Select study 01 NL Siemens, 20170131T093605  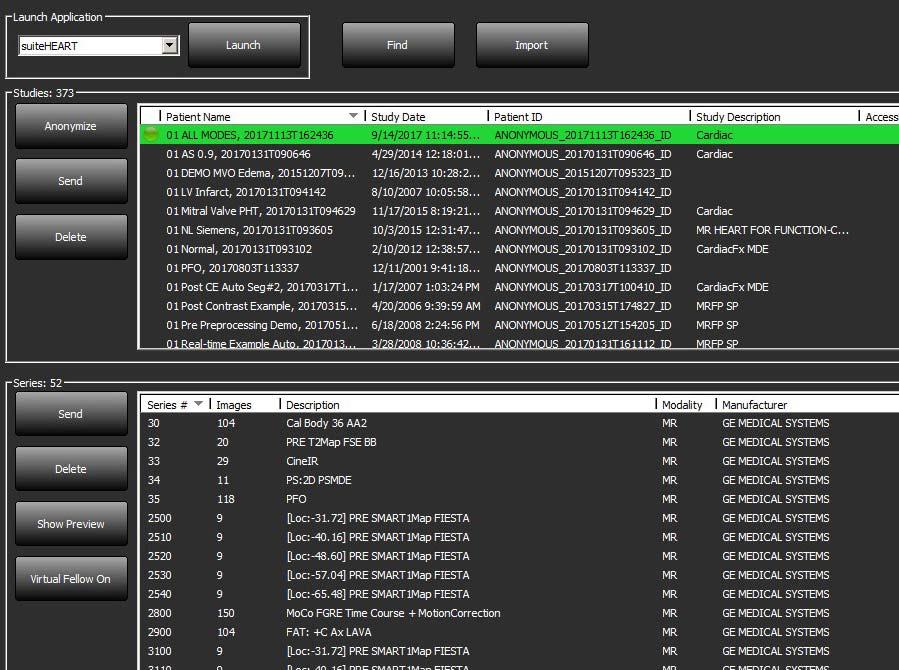point(519,230)
